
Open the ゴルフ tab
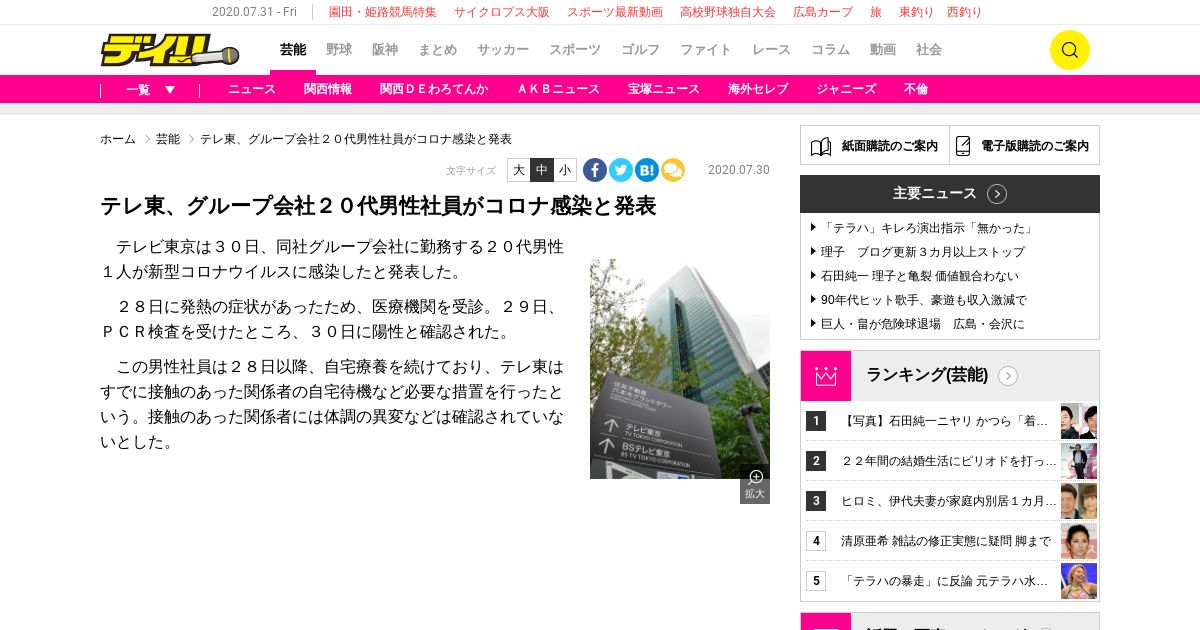click(640, 50)
